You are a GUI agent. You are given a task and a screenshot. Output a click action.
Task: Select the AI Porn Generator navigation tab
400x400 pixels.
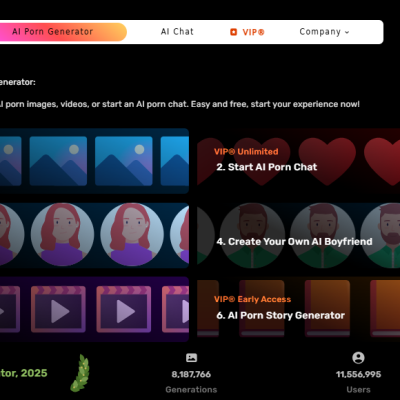click(53, 32)
